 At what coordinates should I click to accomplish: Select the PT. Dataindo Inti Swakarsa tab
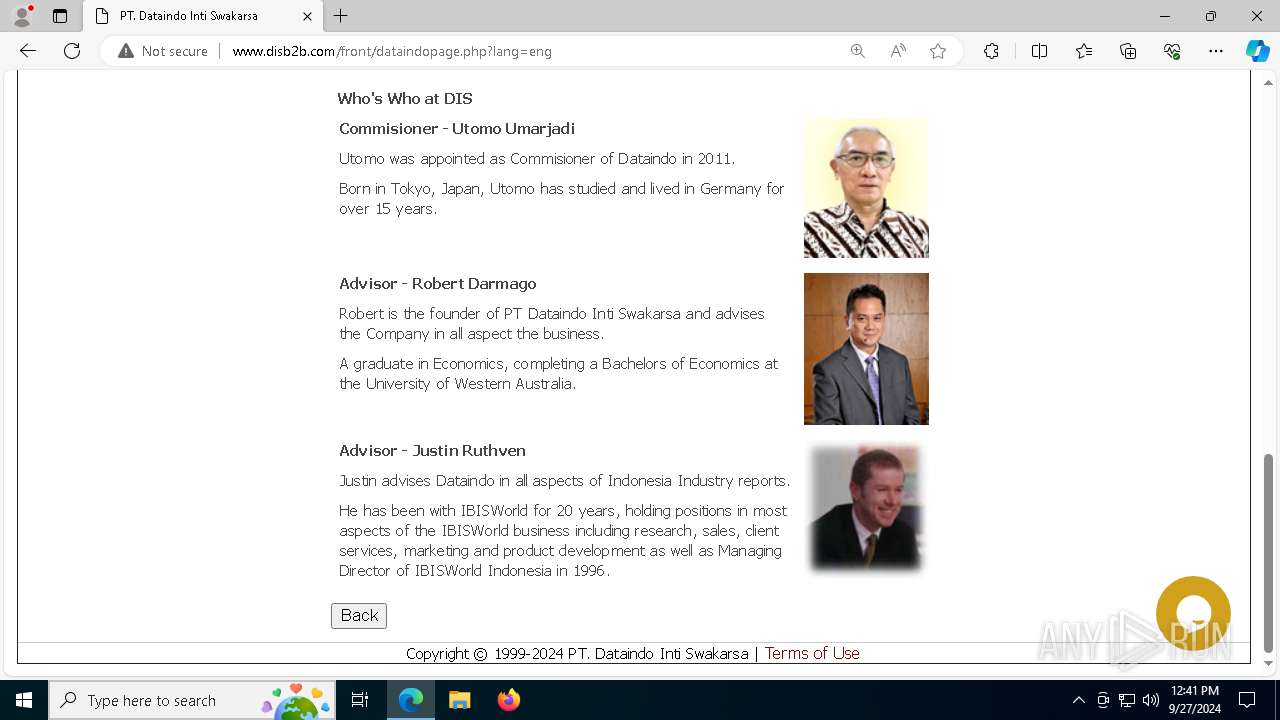(202, 16)
